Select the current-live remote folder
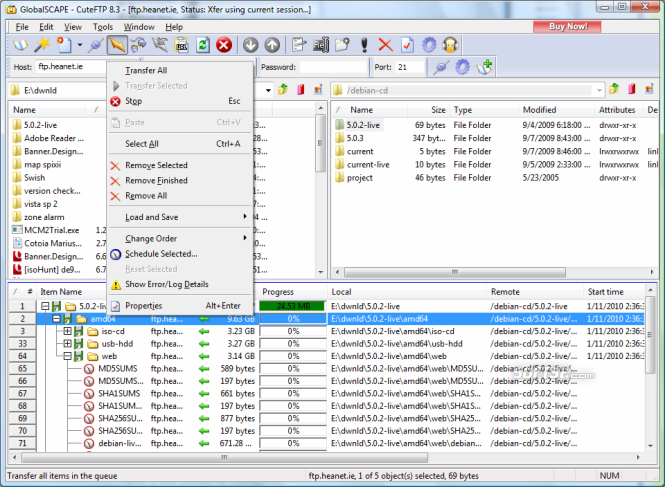 coord(368,165)
